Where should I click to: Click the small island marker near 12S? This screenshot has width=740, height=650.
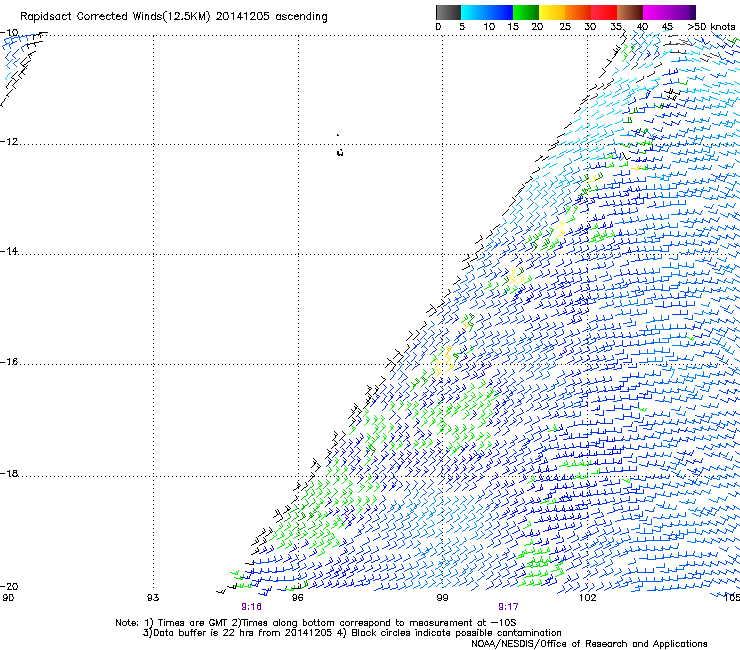pos(340,152)
